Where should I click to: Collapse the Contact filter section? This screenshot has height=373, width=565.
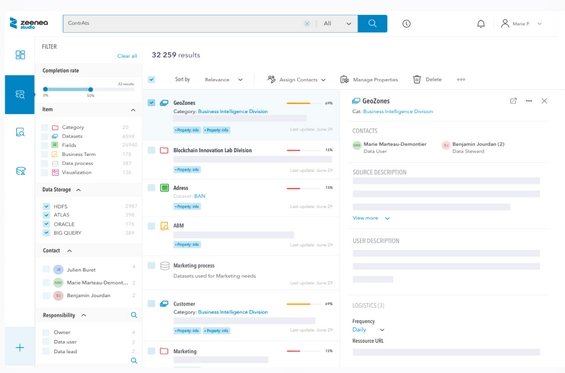[x=70, y=251]
